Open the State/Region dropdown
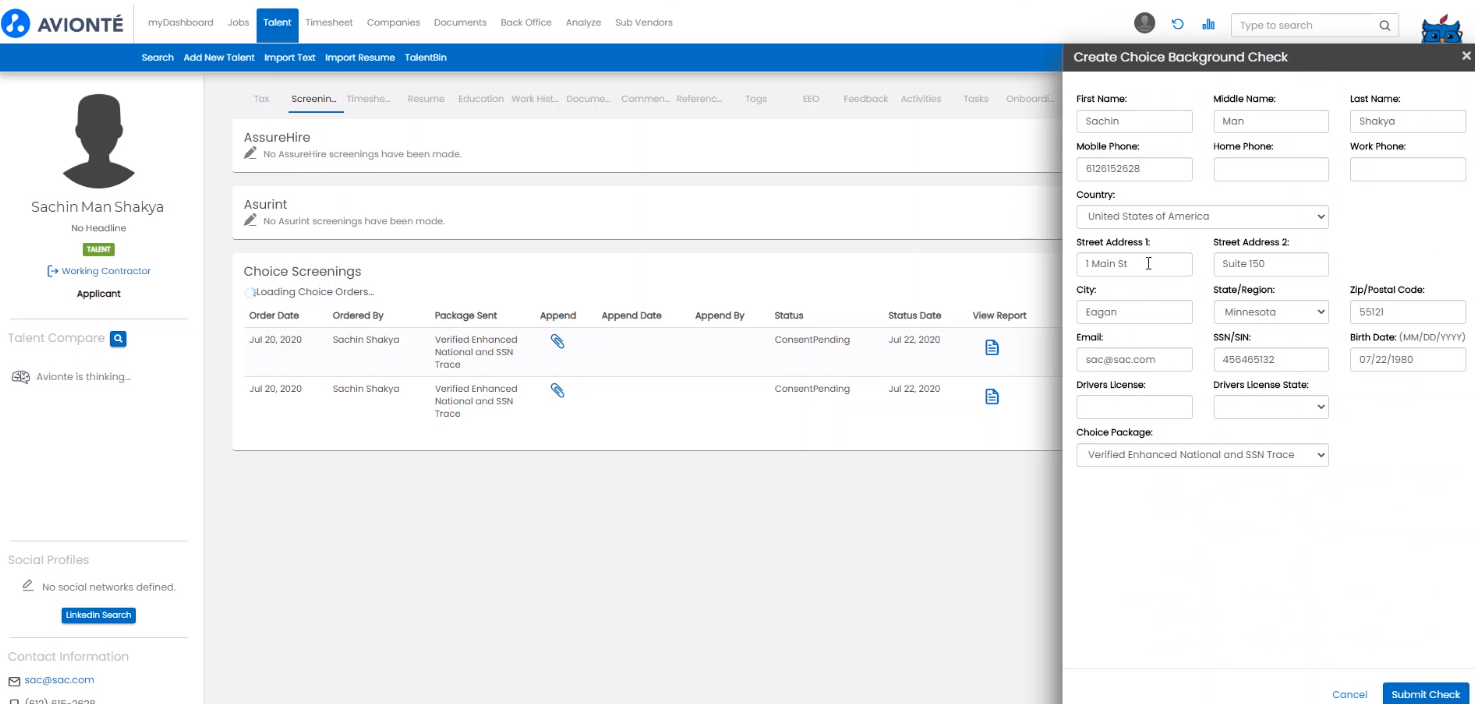The image size is (1475, 704). 1270,312
